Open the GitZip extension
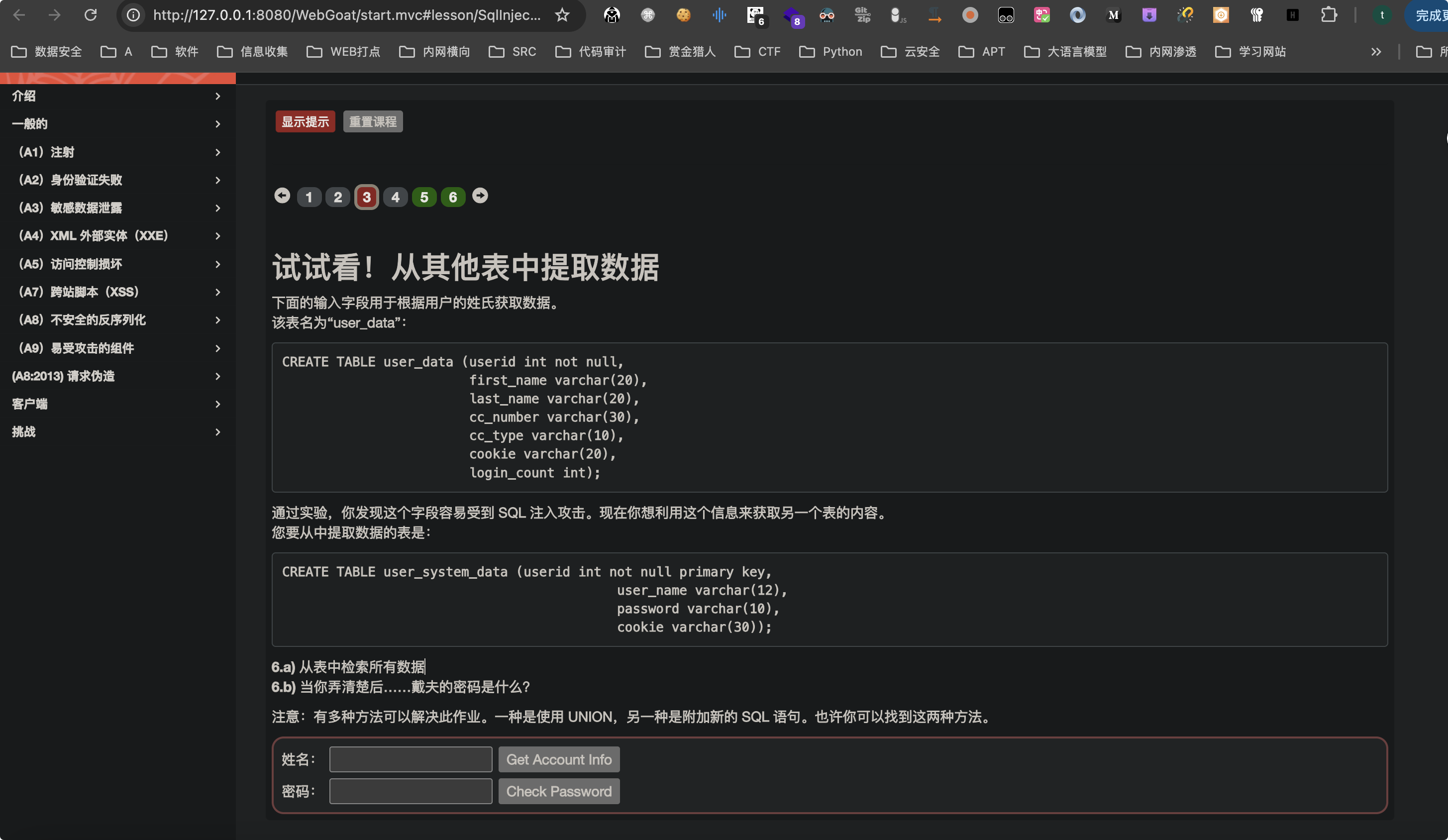 pyautogui.click(x=862, y=15)
